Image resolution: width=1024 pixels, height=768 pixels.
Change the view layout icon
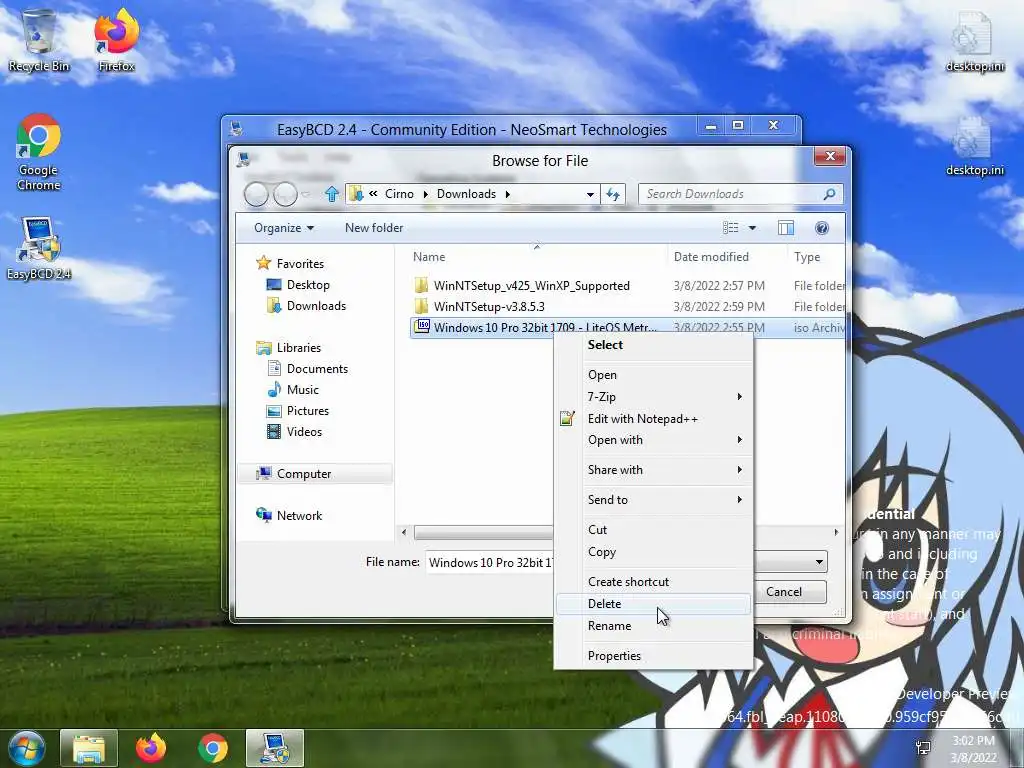(x=731, y=228)
